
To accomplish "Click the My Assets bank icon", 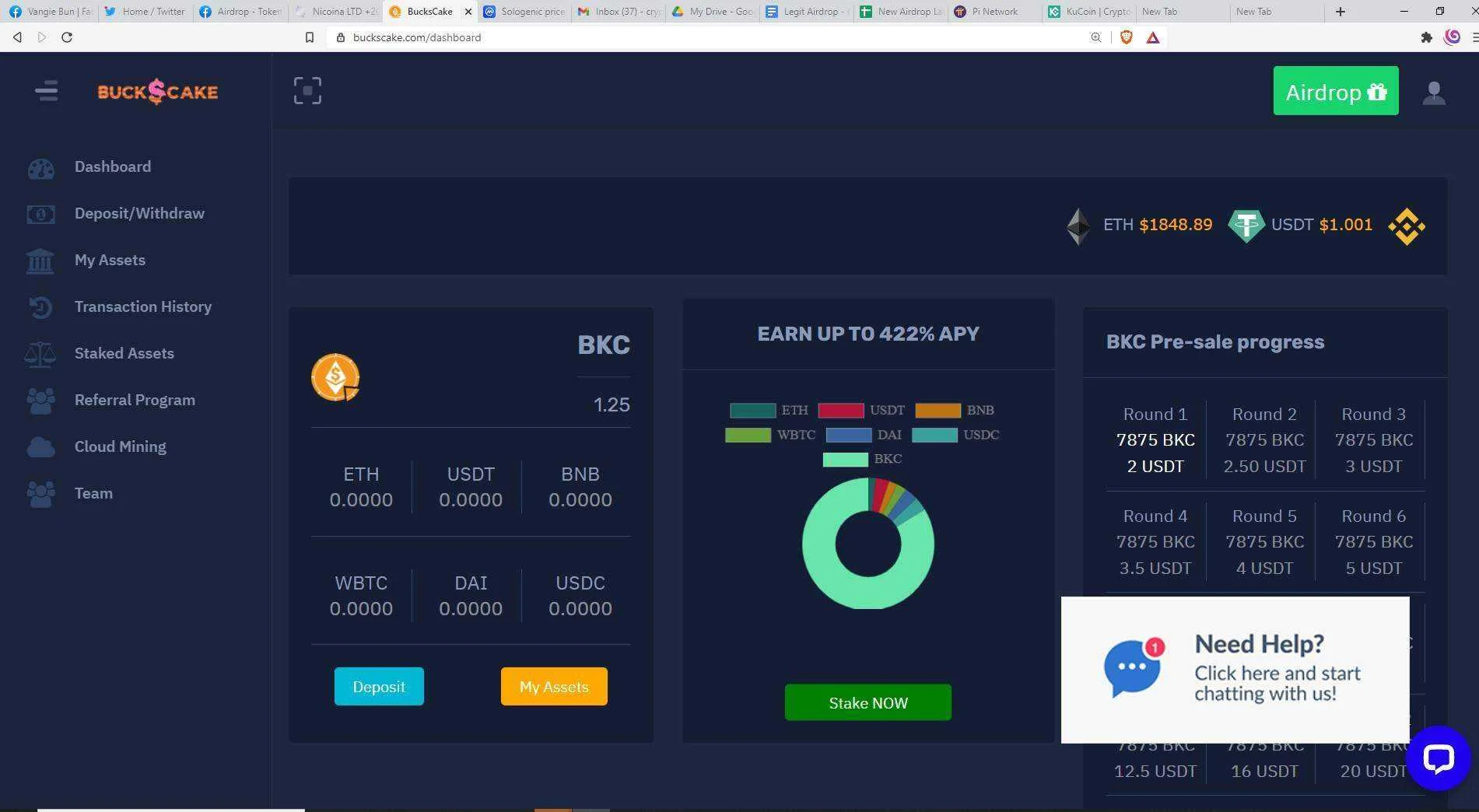I will pyautogui.click(x=40, y=261).
